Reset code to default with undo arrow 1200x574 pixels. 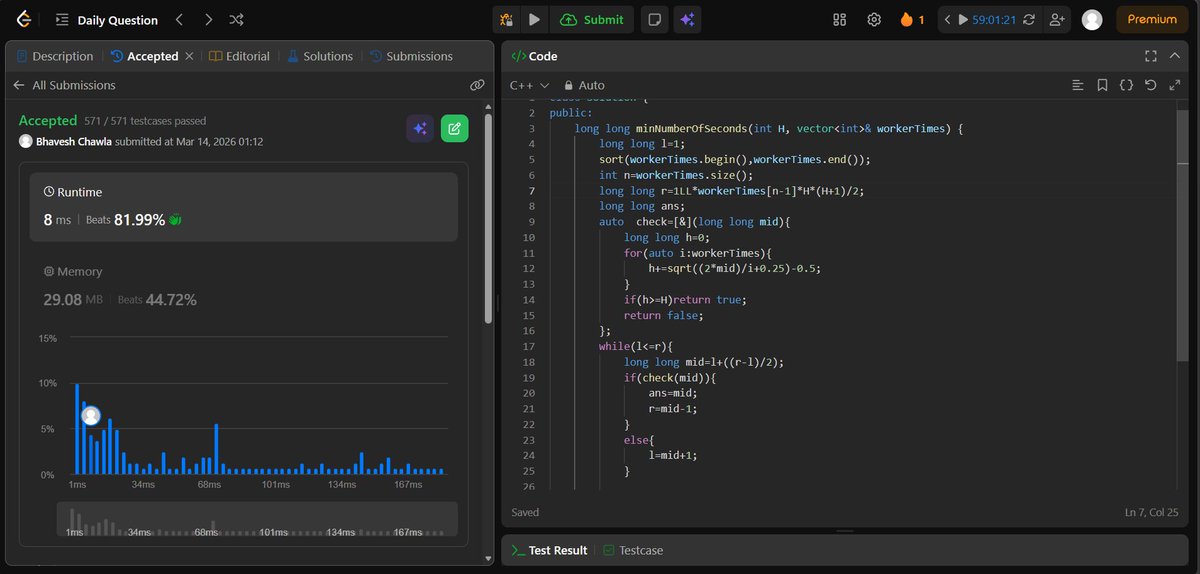tap(1150, 85)
